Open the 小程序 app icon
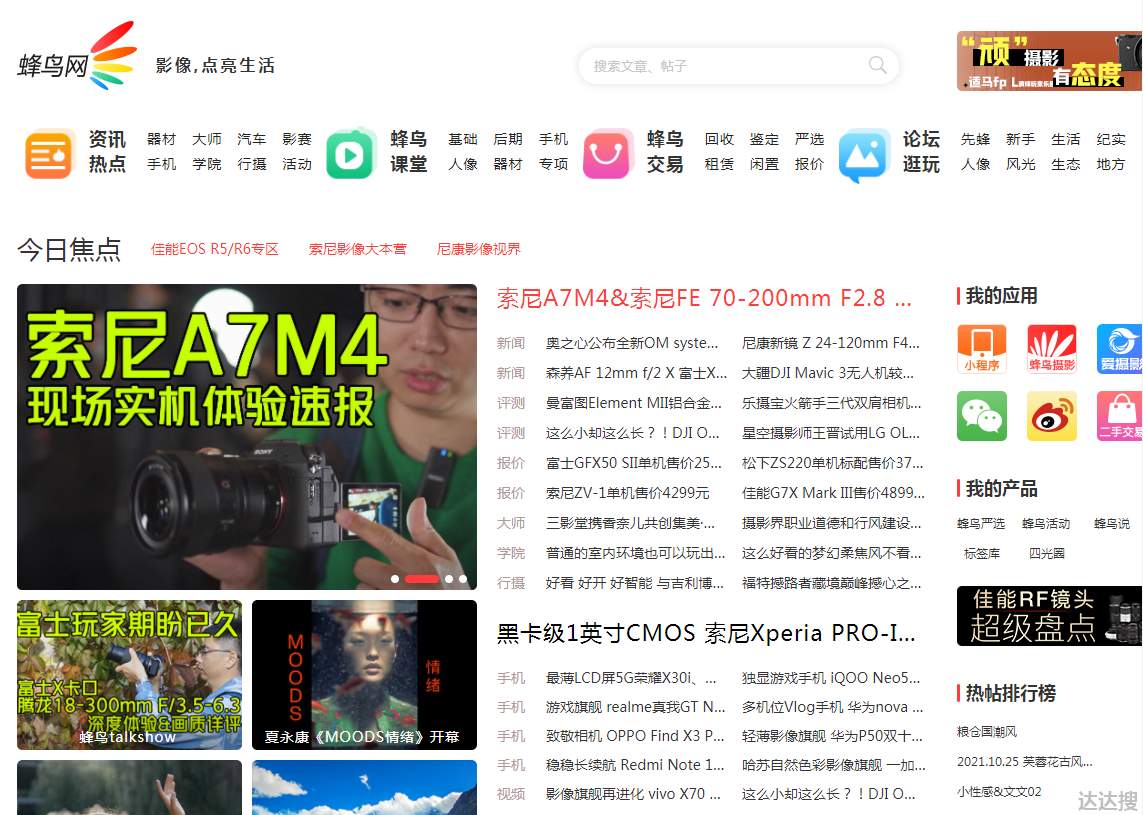 982,349
